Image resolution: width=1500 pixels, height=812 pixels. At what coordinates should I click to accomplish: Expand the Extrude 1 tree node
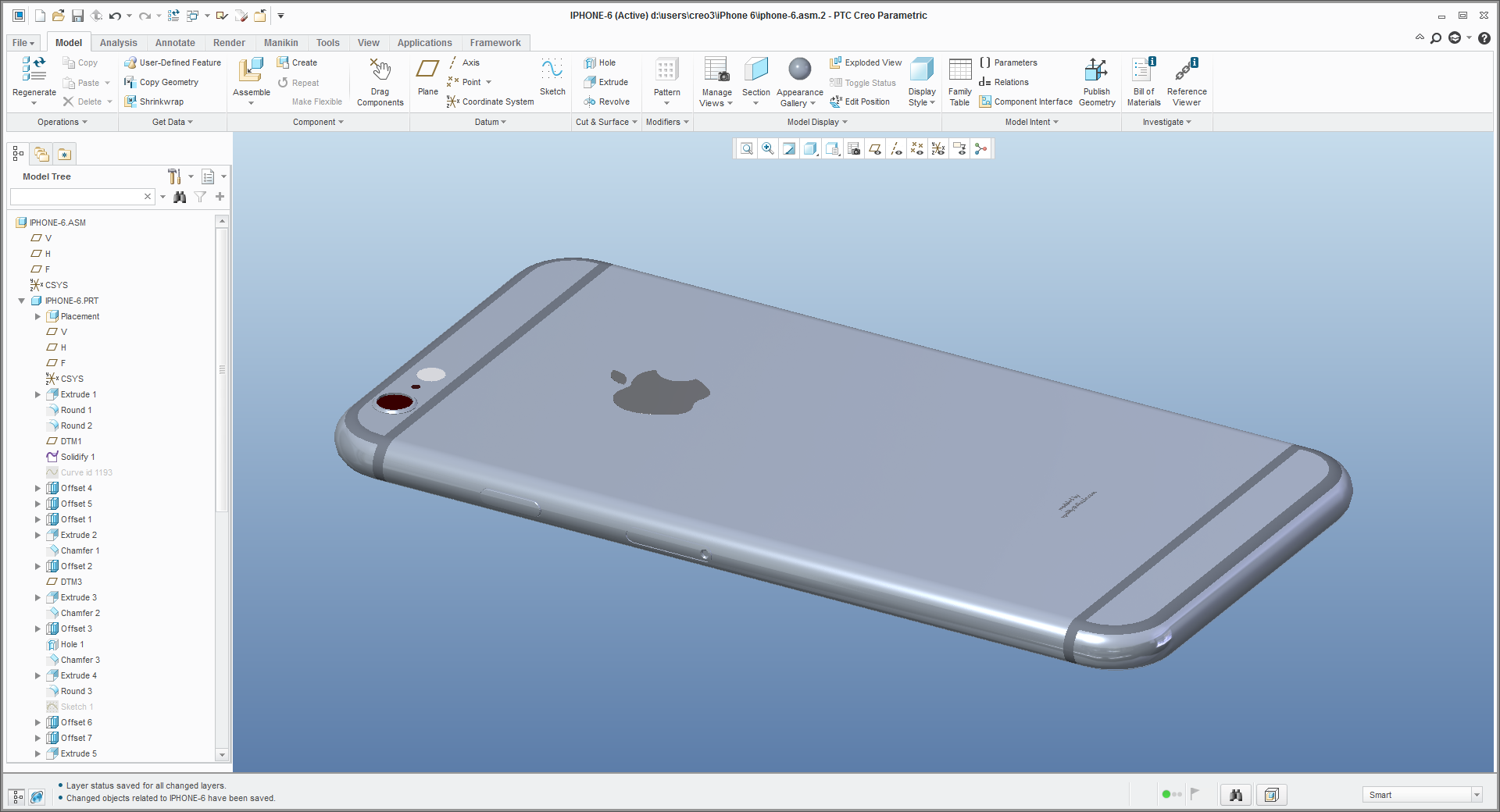(x=37, y=394)
